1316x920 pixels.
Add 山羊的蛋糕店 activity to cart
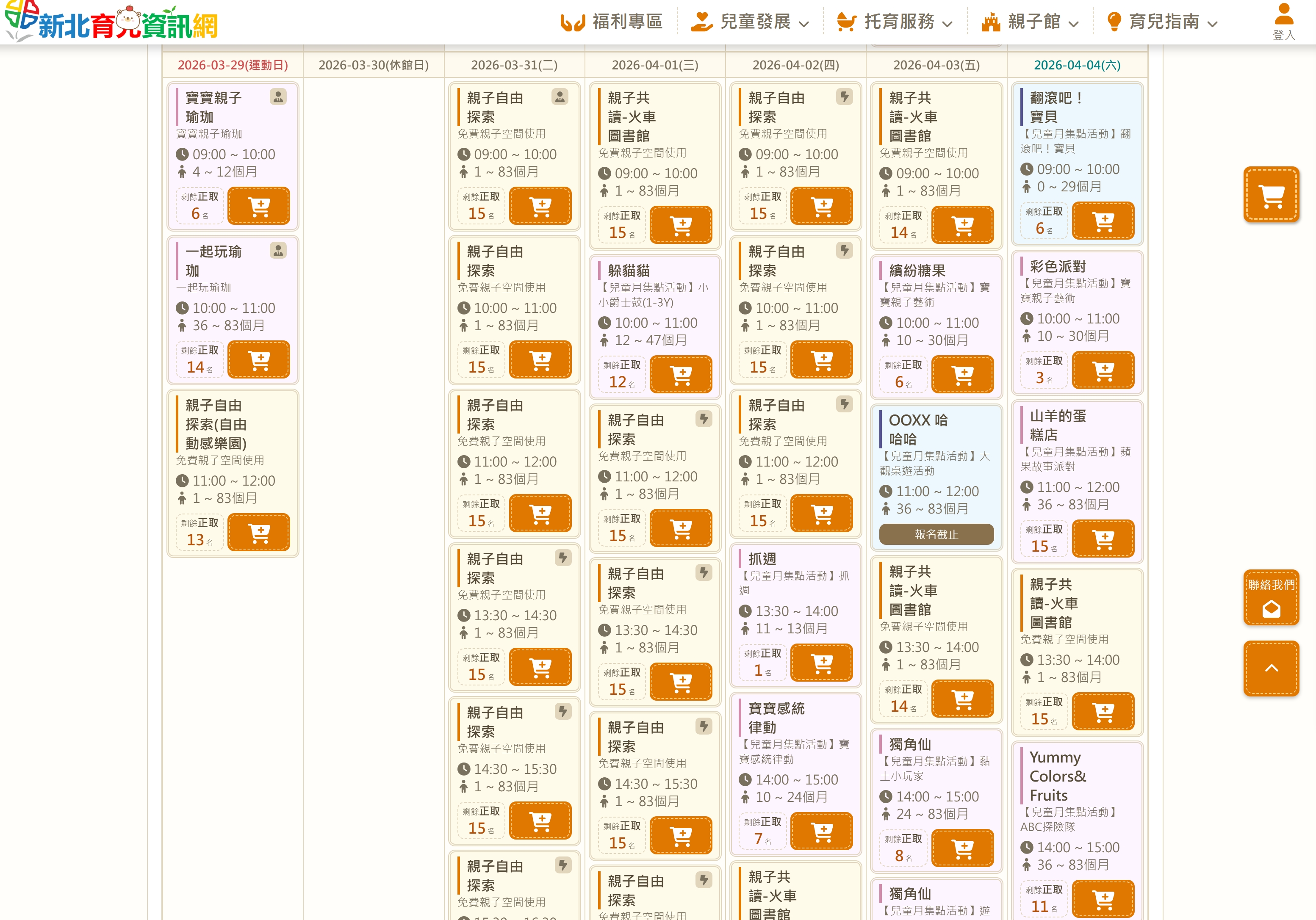coord(1103,539)
